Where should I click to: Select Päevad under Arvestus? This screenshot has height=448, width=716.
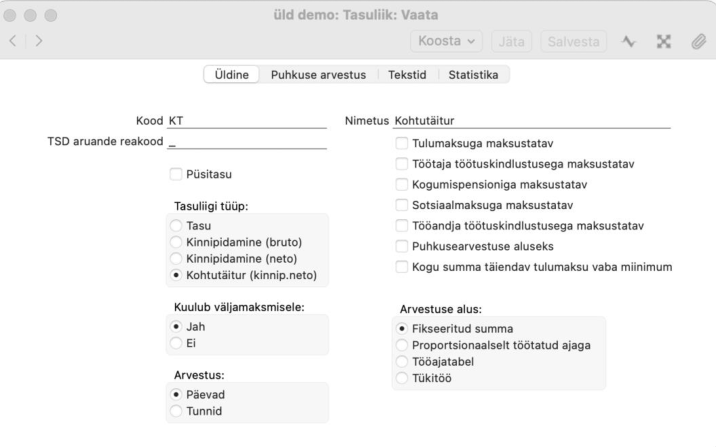click(x=176, y=395)
